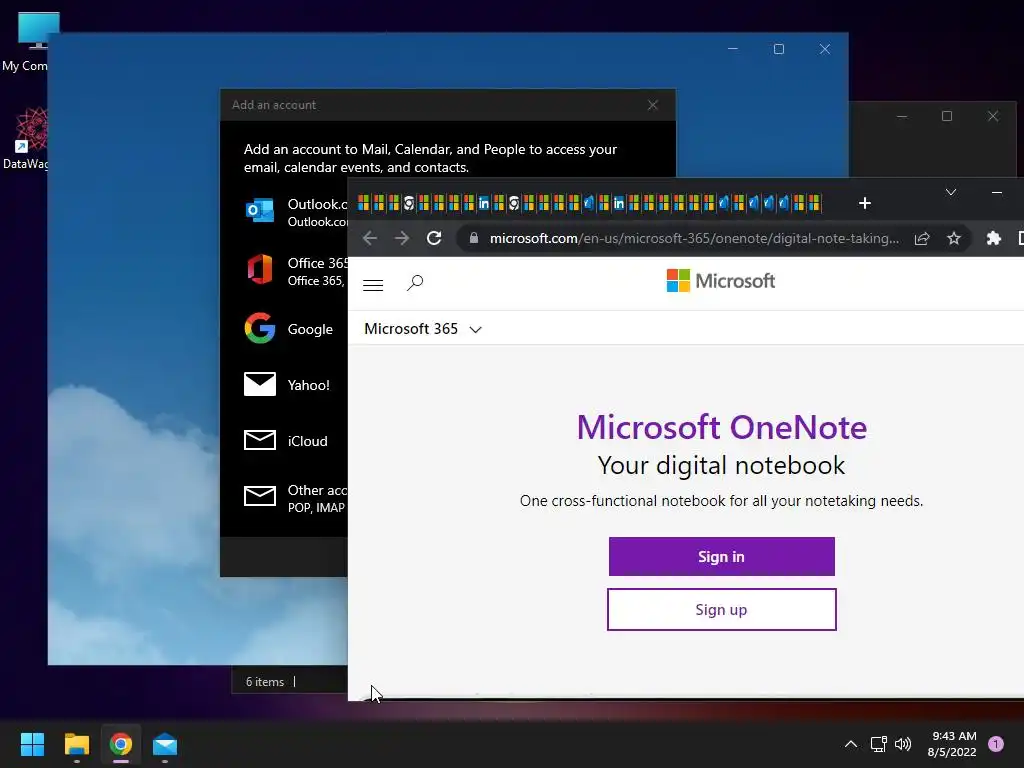Click the volume speaker tray icon

point(903,744)
